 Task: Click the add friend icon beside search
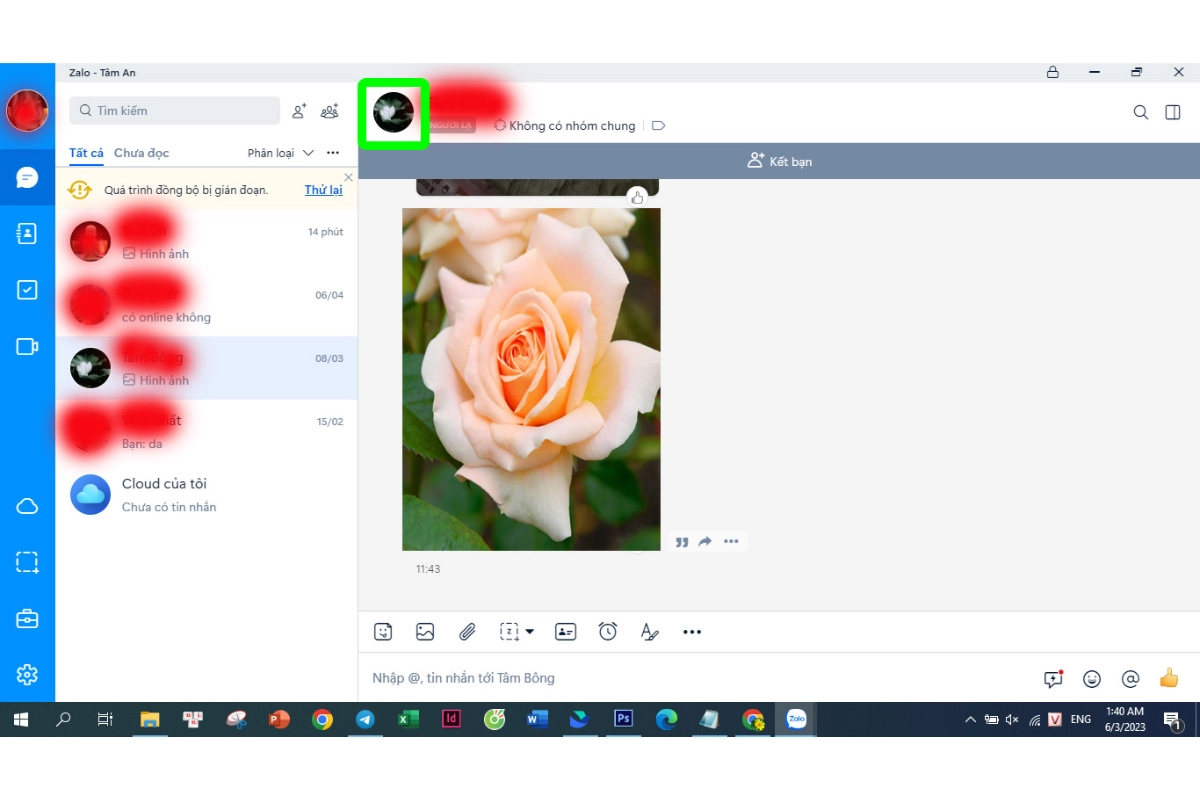point(299,111)
